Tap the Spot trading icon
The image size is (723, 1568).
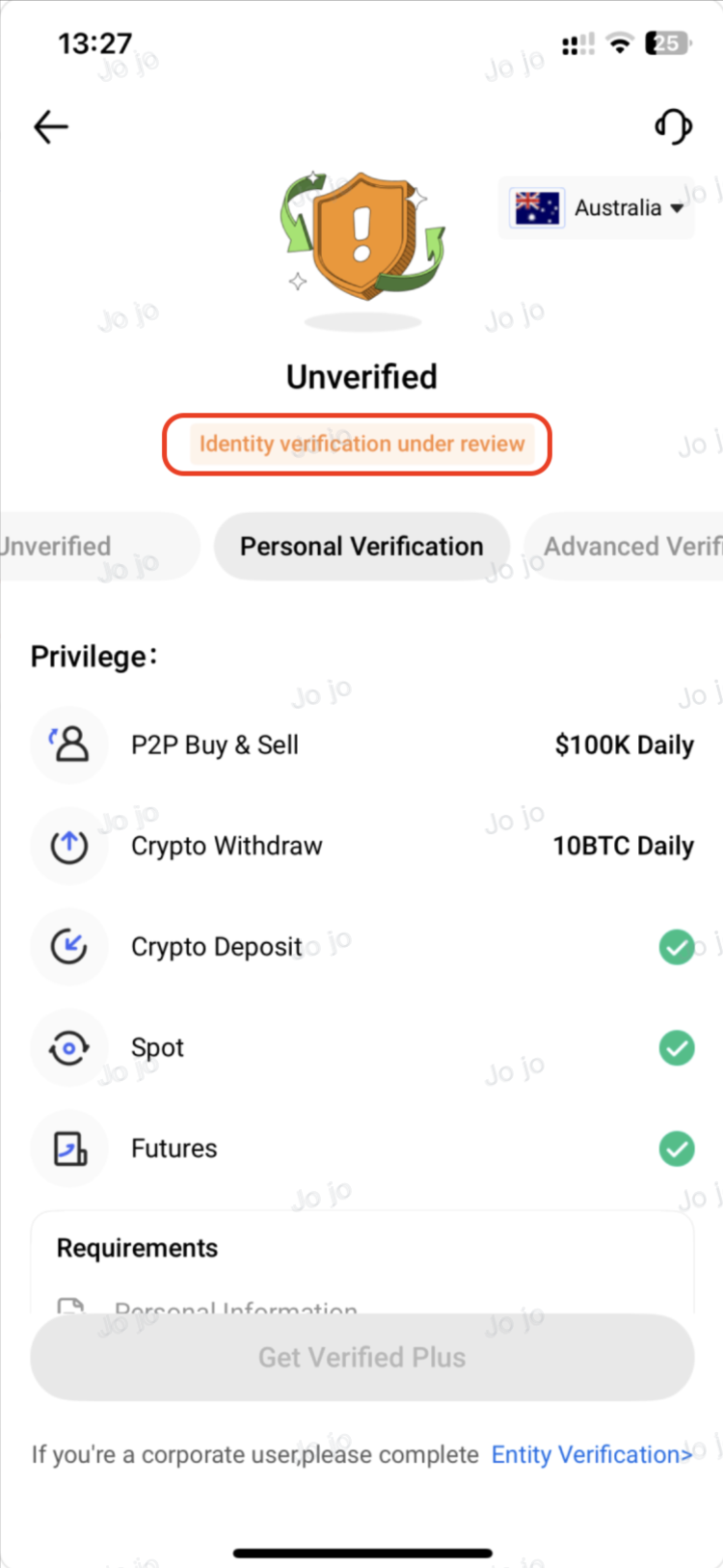point(69,1048)
